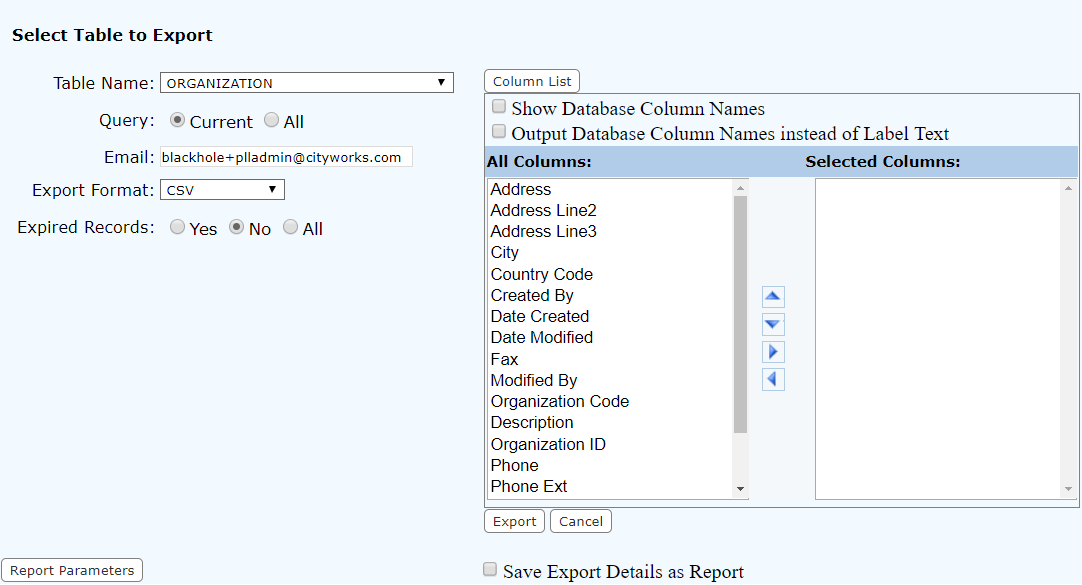Check Output Database Column Names option
The width and height of the screenshot is (1082, 585).
click(x=499, y=132)
